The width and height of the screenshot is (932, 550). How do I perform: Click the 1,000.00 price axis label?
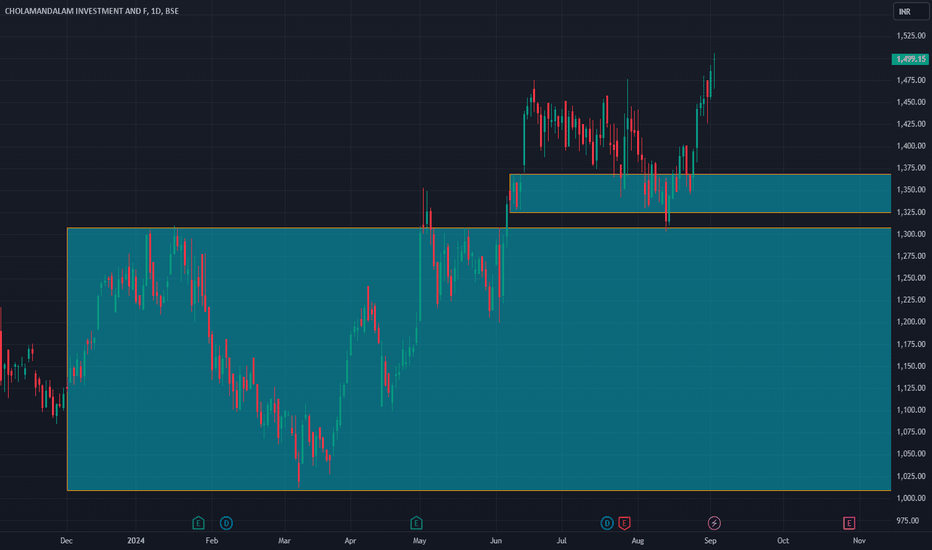pyautogui.click(x=911, y=498)
